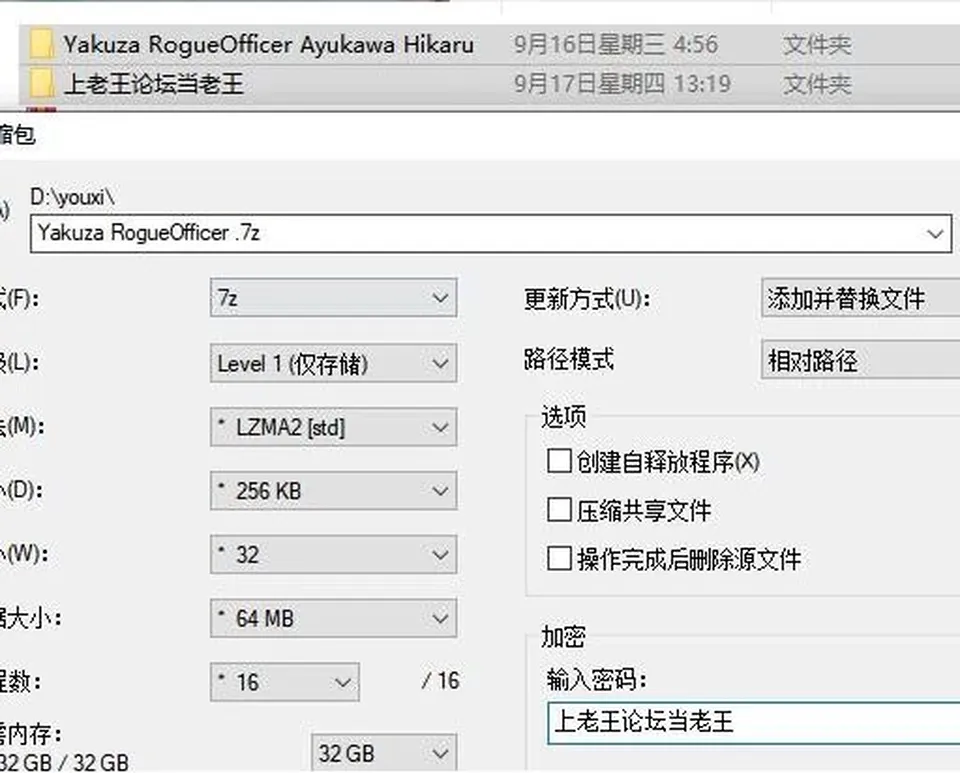The image size is (960, 773).
Task: Select the Yakuza RogueOfficer Ayukawa Hikaru folder icon
Action: 42,45
